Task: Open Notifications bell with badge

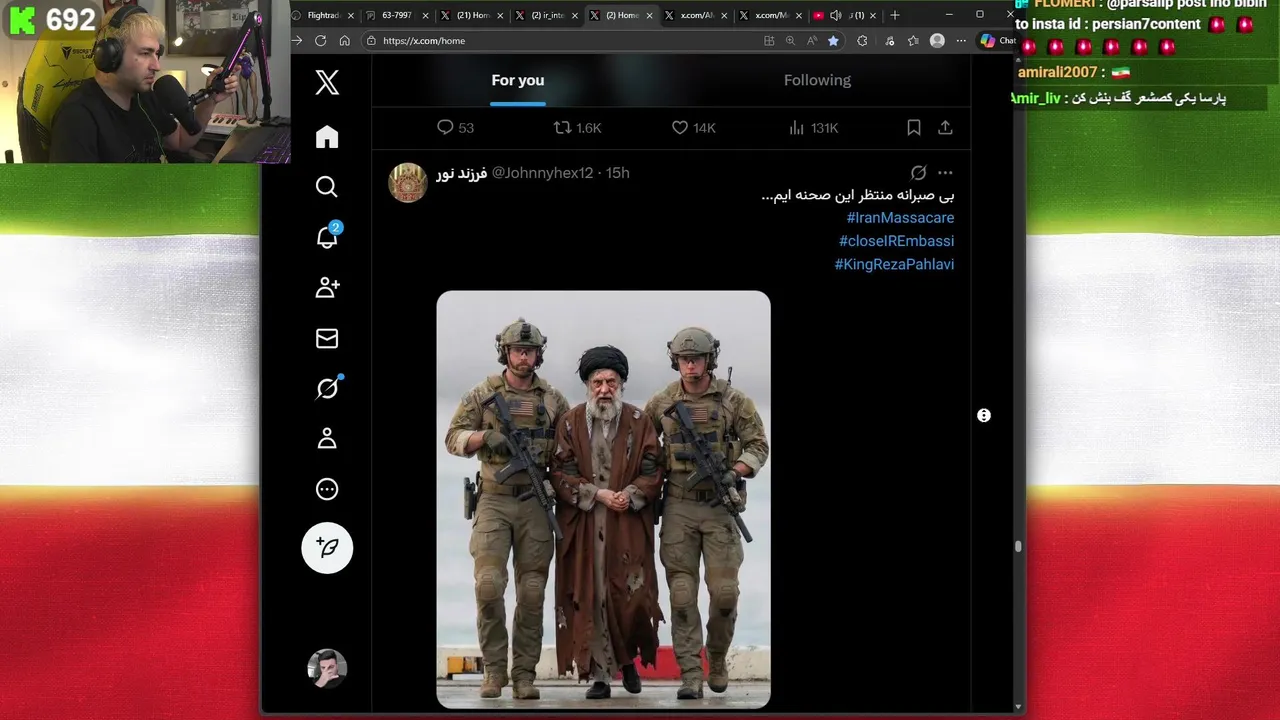Action: tap(327, 236)
